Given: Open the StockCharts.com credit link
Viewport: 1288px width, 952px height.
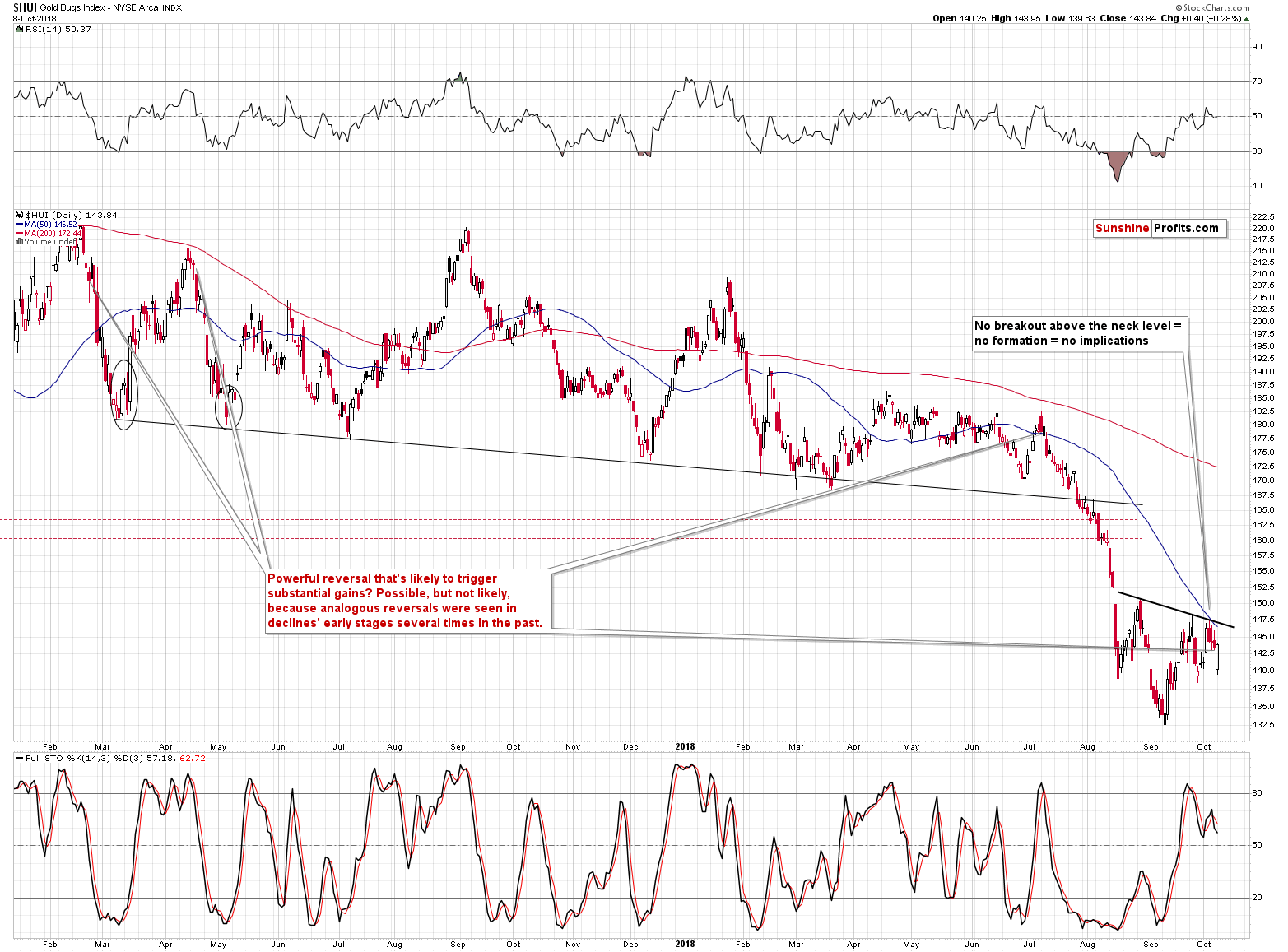Looking at the screenshot, I should tap(1216, 8).
